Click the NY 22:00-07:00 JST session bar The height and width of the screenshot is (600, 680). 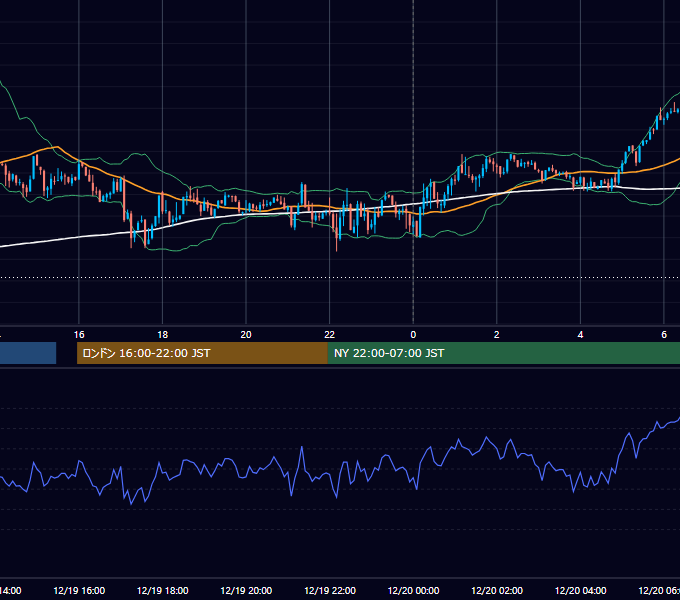[503, 353]
